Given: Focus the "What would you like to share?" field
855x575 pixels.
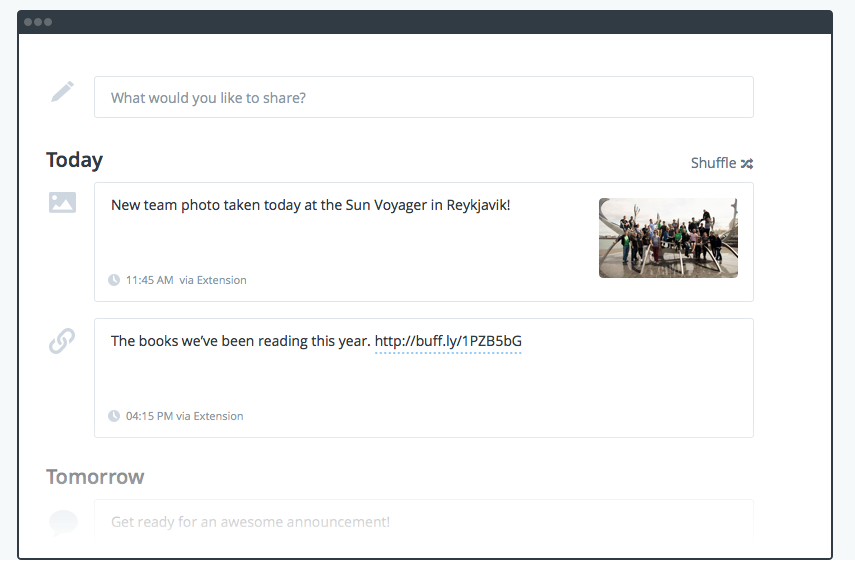Looking at the screenshot, I should click(424, 97).
